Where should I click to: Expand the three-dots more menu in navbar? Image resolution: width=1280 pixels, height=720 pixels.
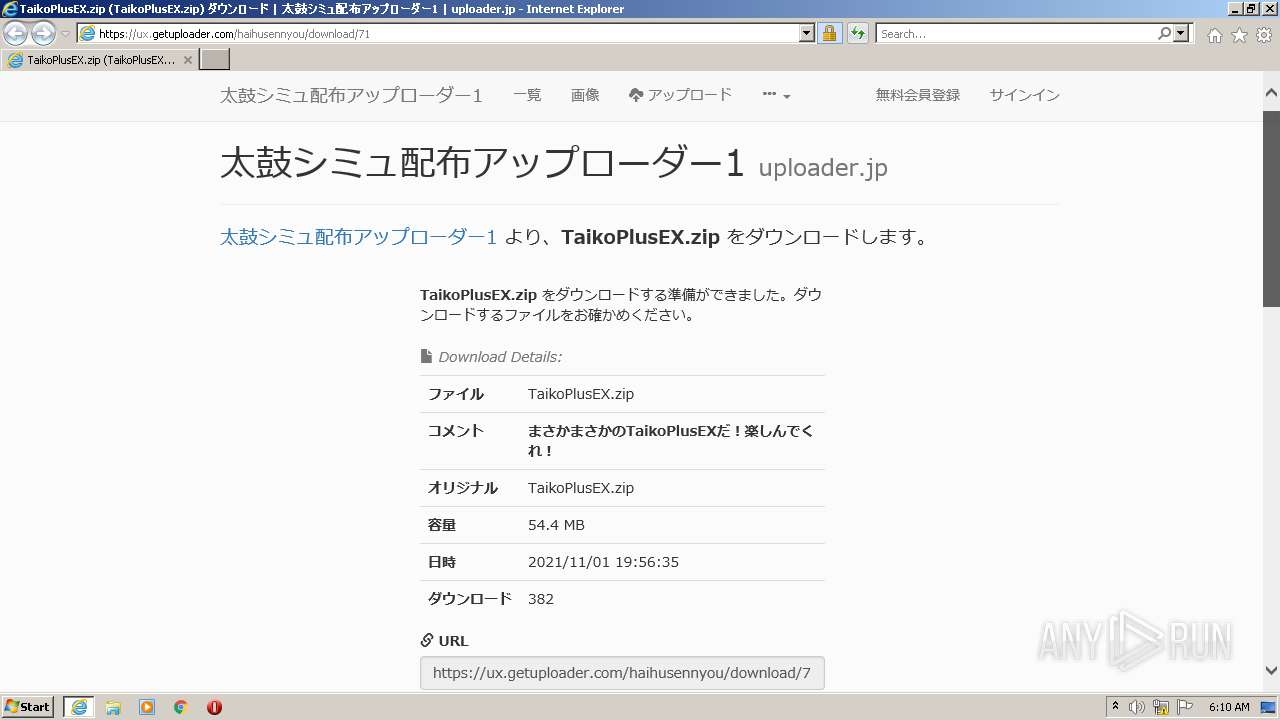tap(776, 95)
